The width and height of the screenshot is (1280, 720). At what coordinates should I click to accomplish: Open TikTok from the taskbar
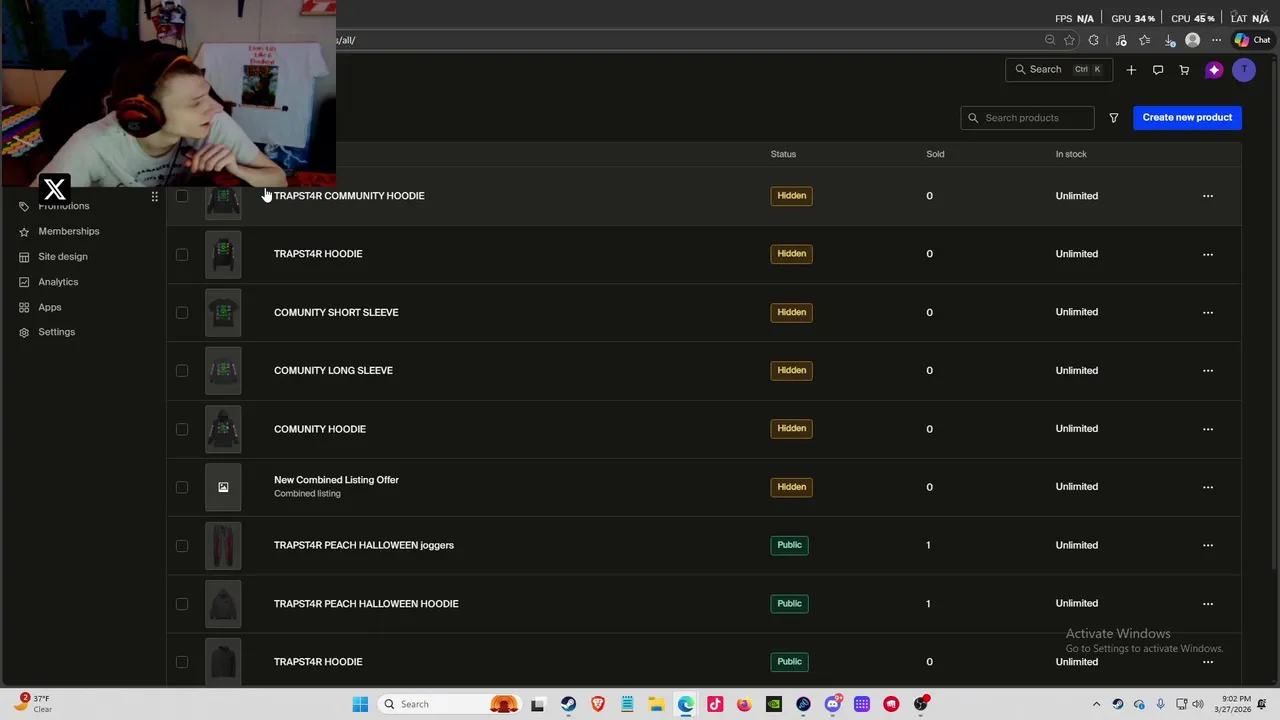tap(715, 704)
